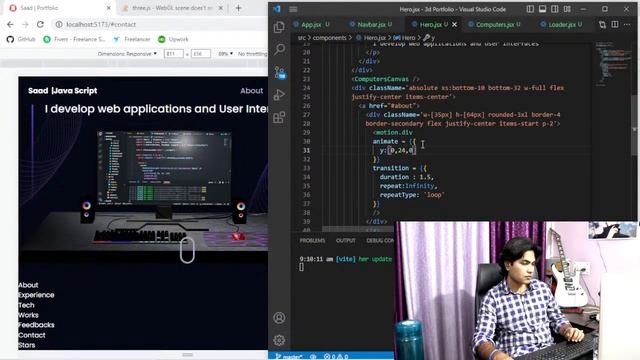This screenshot has width=640, height=360.
Task: Click the Saad JavaScript logo text
Action: pyautogui.click(x=62, y=91)
